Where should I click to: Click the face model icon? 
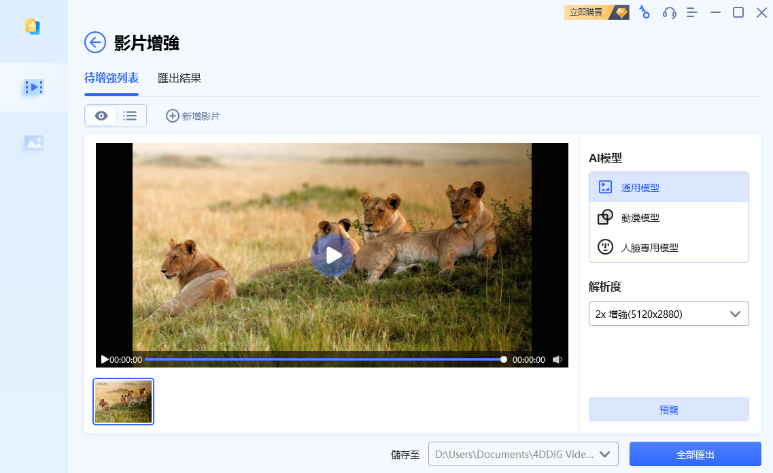pos(605,247)
